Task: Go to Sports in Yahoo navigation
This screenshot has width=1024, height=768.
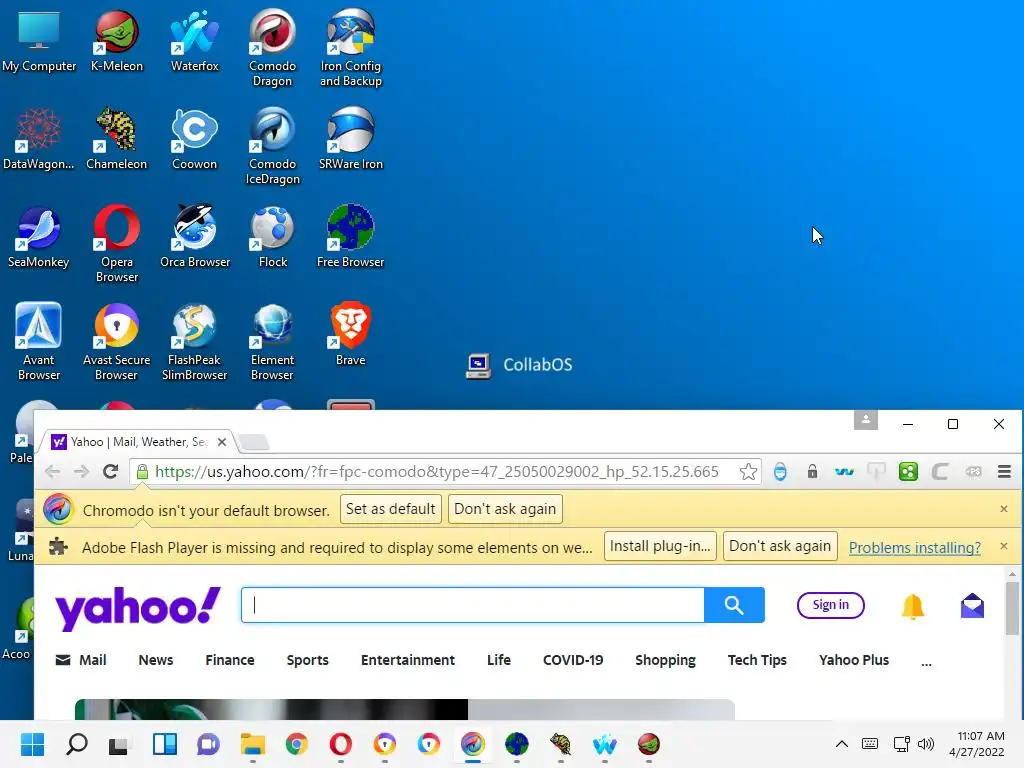Action: coord(308,660)
